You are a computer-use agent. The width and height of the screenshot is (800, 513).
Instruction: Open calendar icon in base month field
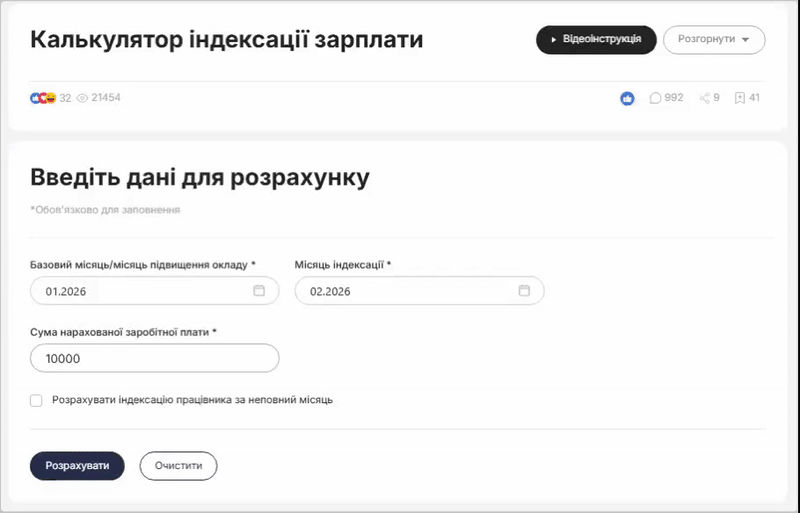[259, 291]
